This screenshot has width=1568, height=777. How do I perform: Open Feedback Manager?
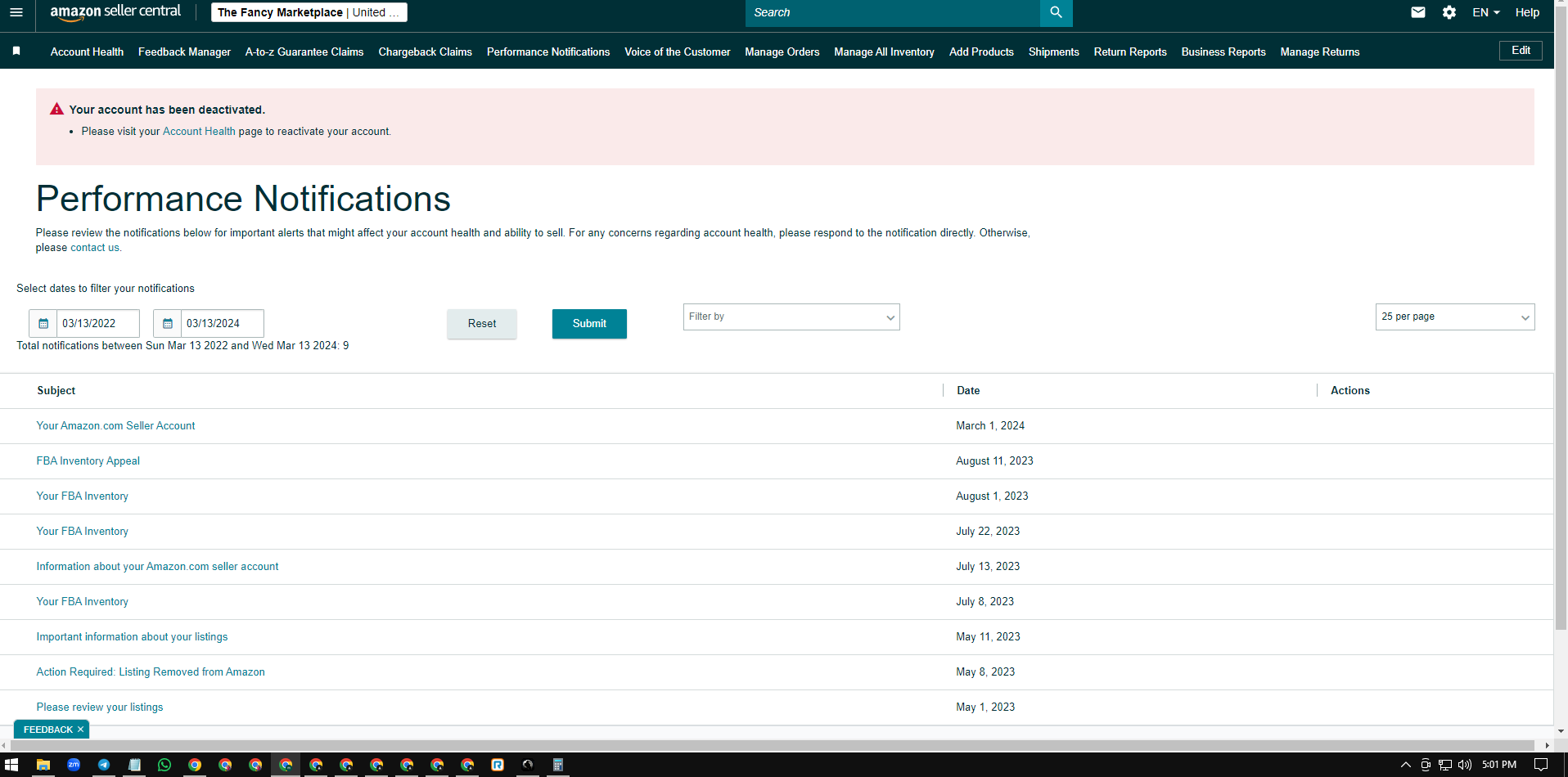(x=184, y=52)
